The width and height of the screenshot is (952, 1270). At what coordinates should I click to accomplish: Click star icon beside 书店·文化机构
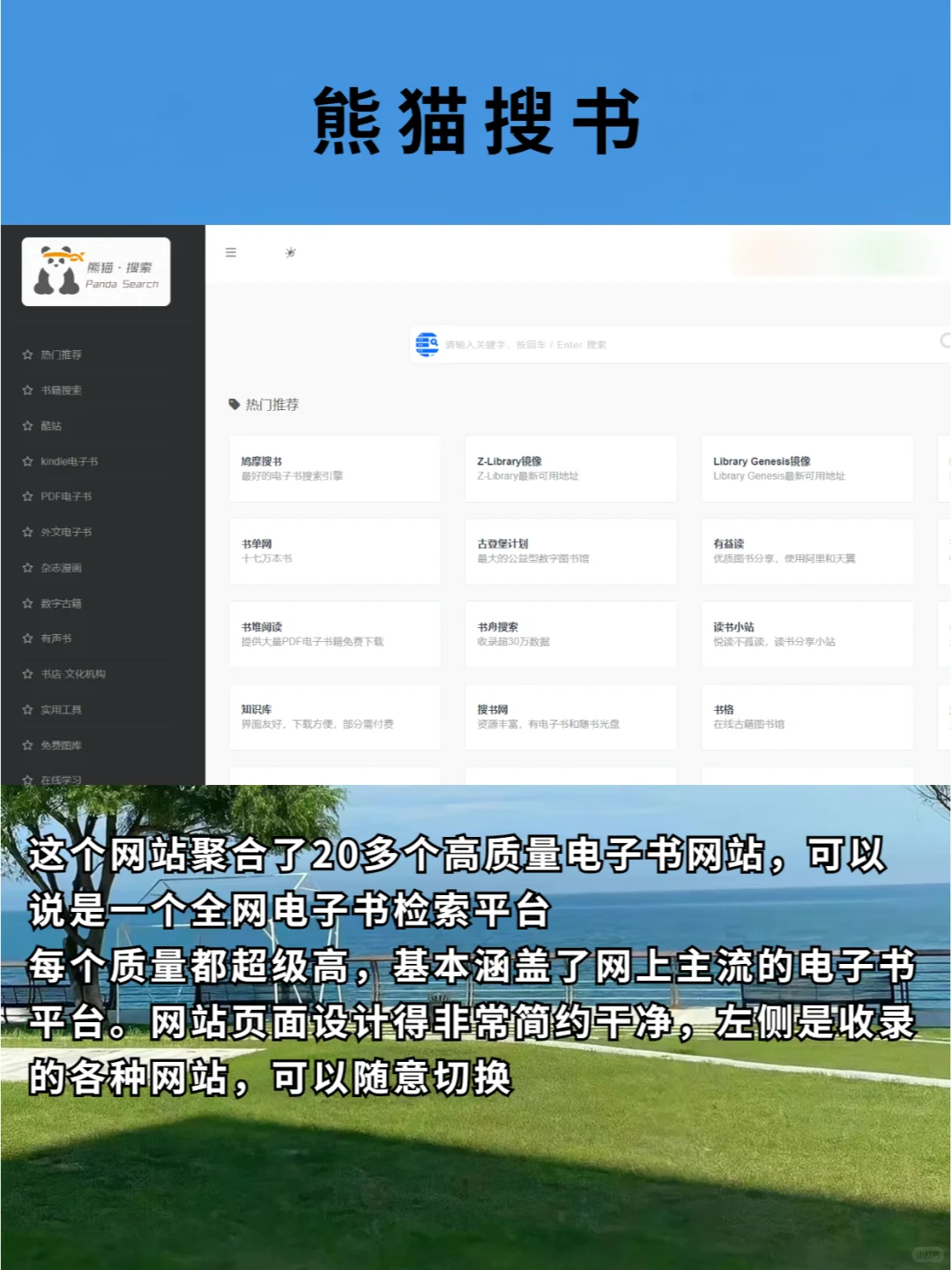pos(27,674)
